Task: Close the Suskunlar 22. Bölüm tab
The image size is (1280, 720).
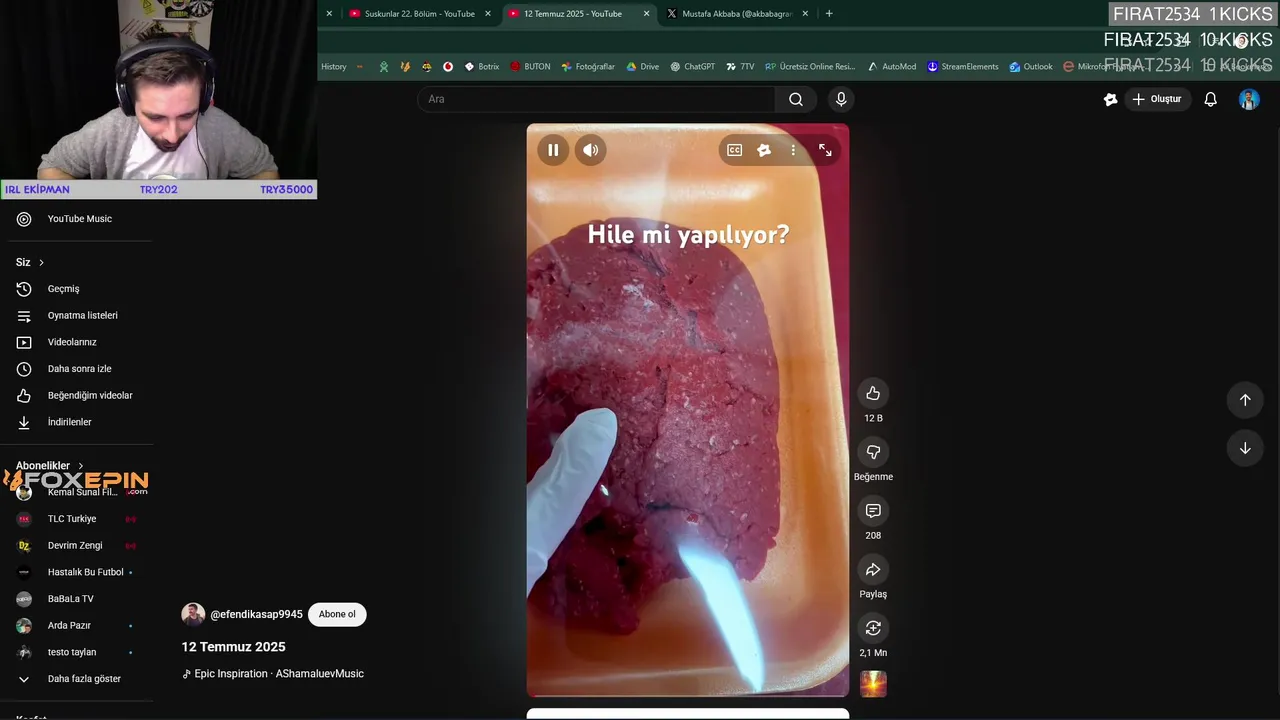Action: (488, 14)
